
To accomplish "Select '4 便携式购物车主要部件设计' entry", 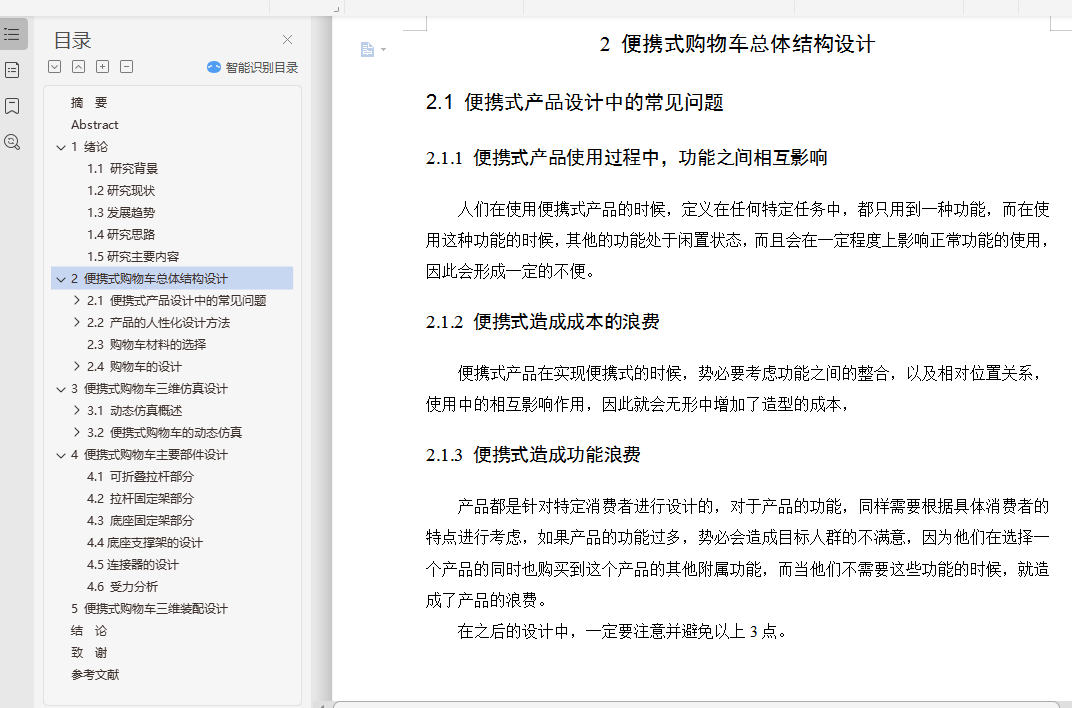I will pos(149,454).
